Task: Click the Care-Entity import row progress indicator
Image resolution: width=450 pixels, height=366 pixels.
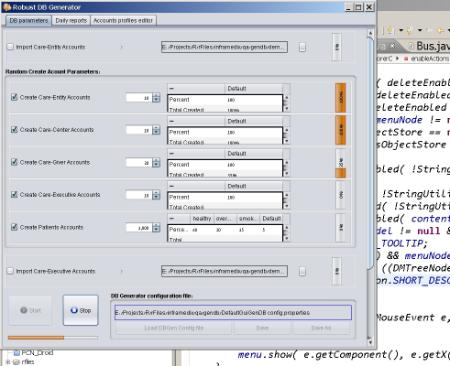Action: click(337, 47)
